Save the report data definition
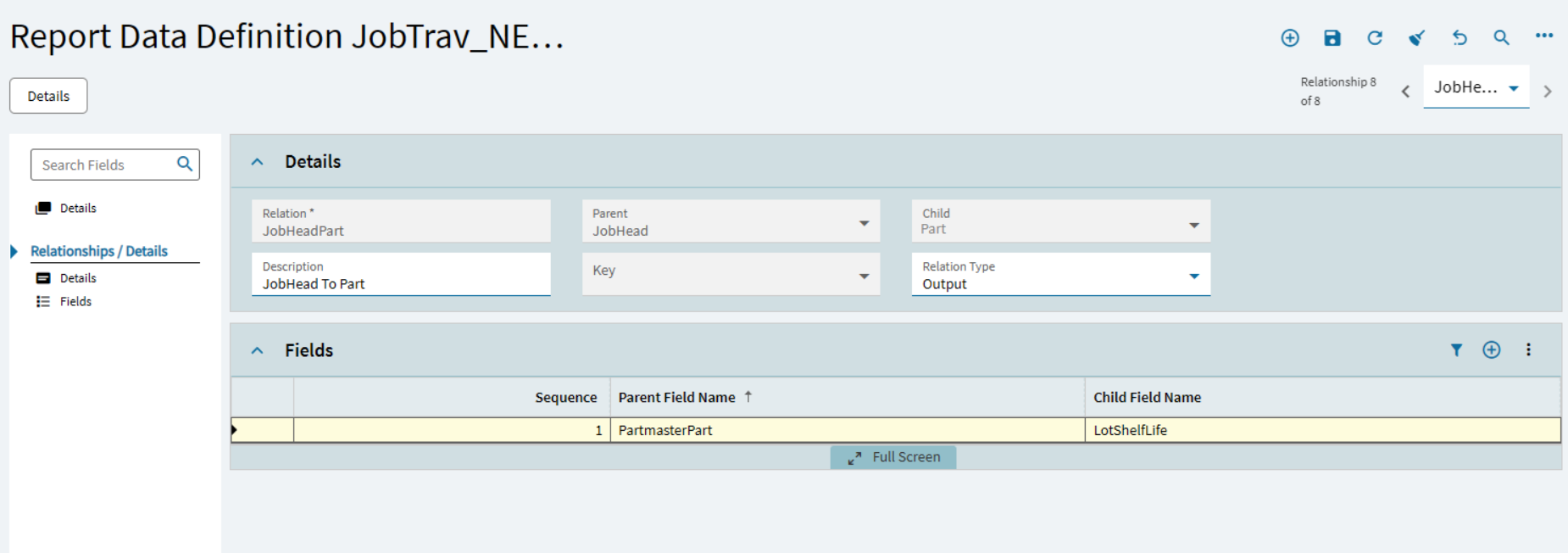1568x553 pixels. tap(1332, 37)
